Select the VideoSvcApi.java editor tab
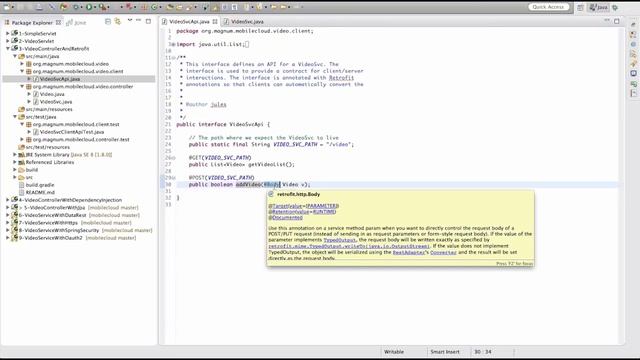The height and width of the screenshot is (360, 640). [189, 22]
